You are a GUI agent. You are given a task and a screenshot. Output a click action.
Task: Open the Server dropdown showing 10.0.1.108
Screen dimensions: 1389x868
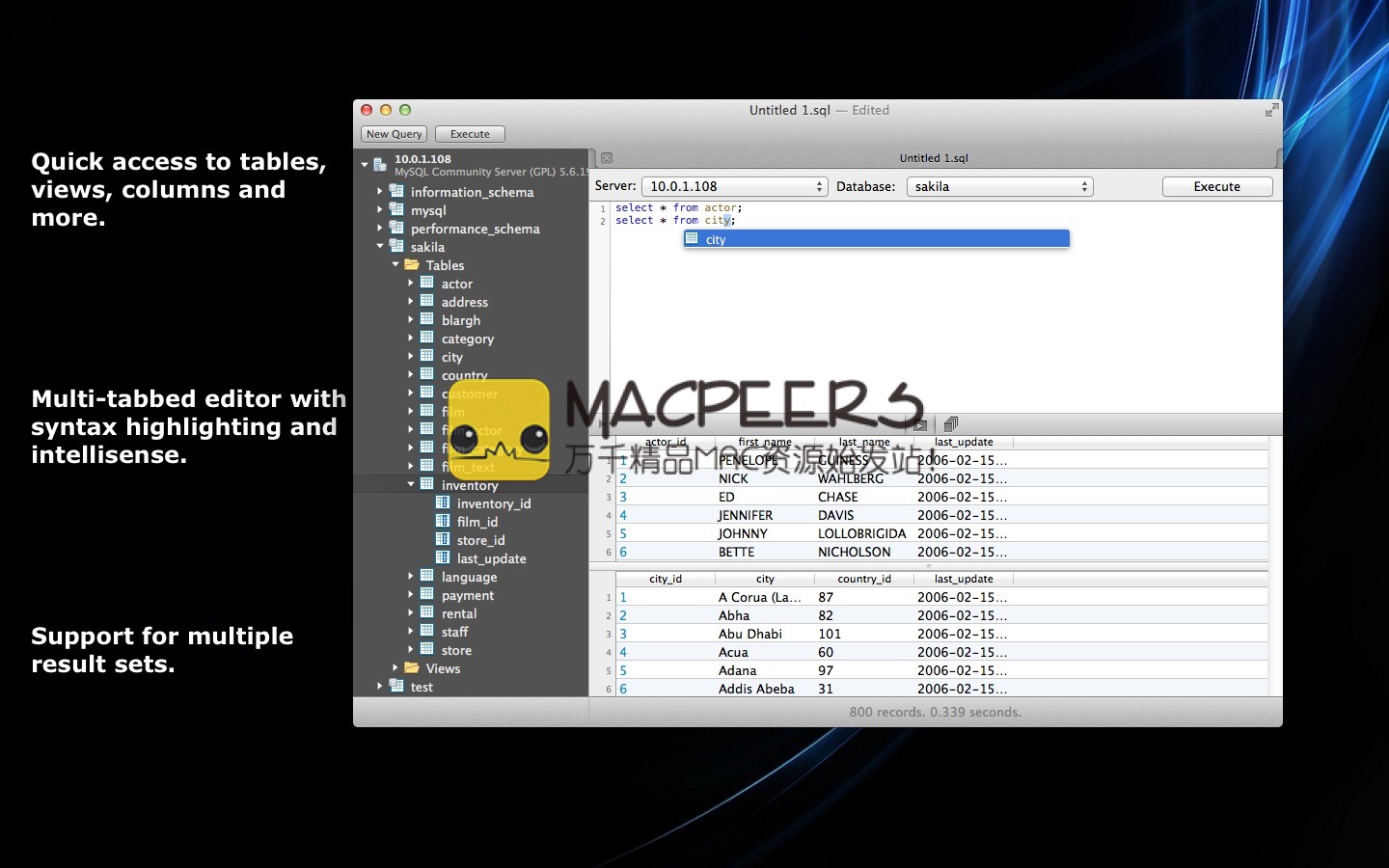[x=734, y=187]
